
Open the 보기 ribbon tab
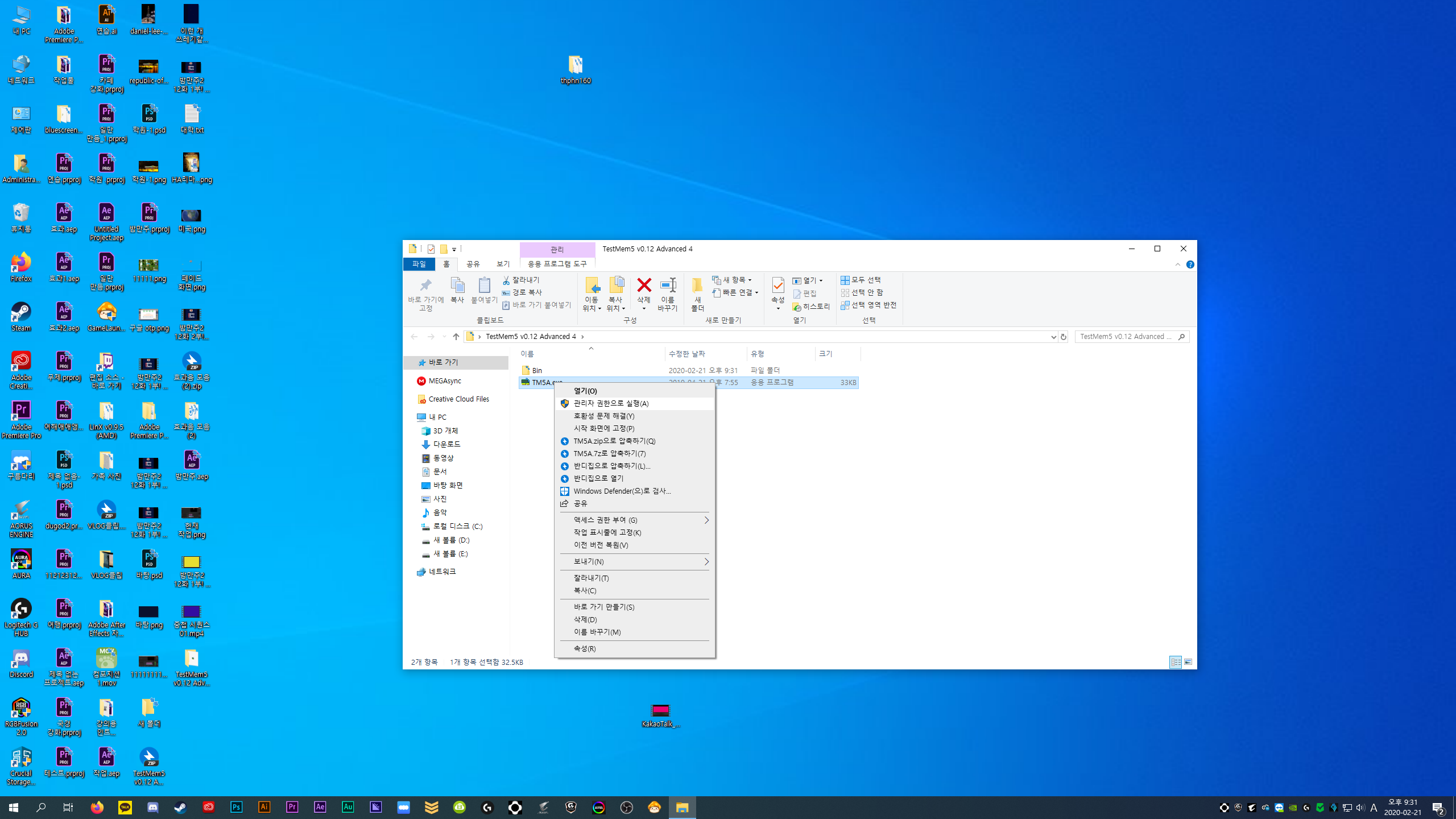(503, 264)
